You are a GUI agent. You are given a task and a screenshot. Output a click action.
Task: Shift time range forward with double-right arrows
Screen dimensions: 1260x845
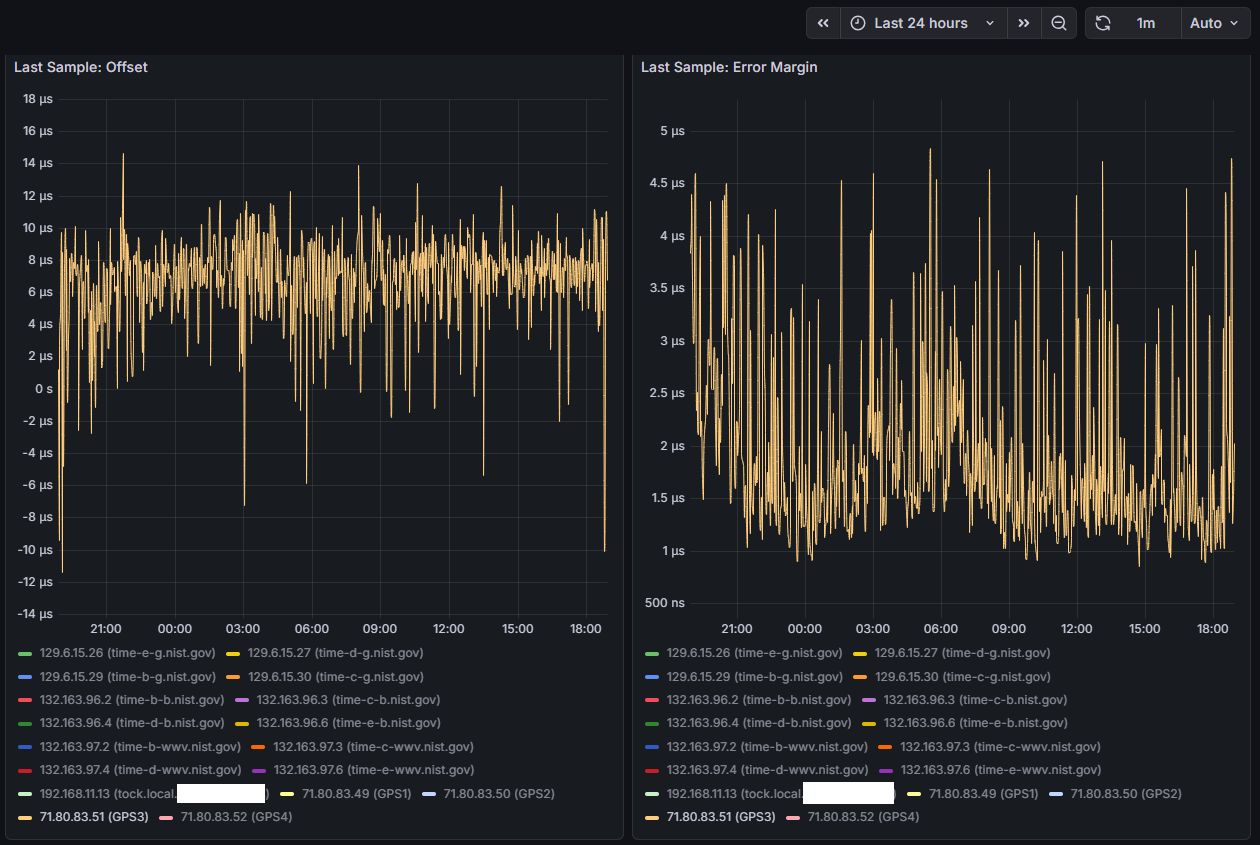pos(1024,23)
